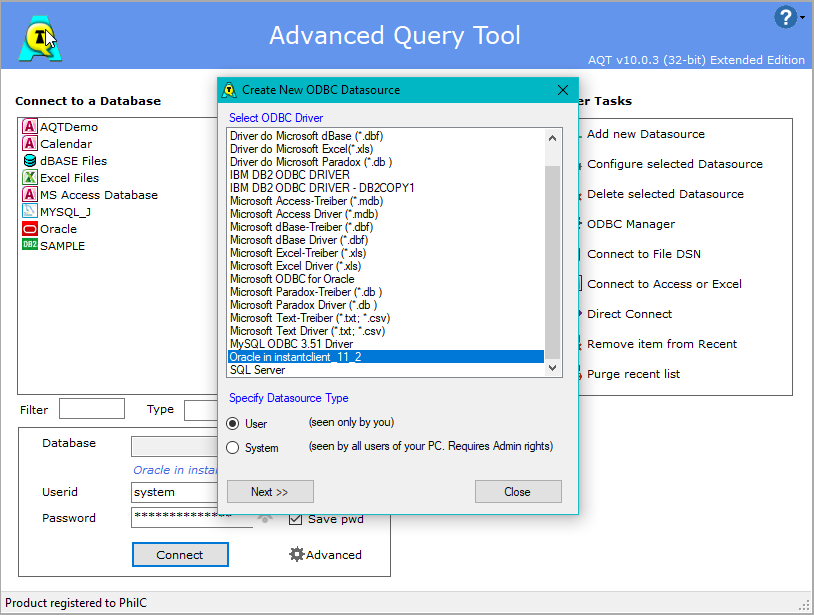Click the Advanced gear icon
Image resolution: width=814 pixels, height=615 pixels.
pyautogui.click(x=296, y=554)
